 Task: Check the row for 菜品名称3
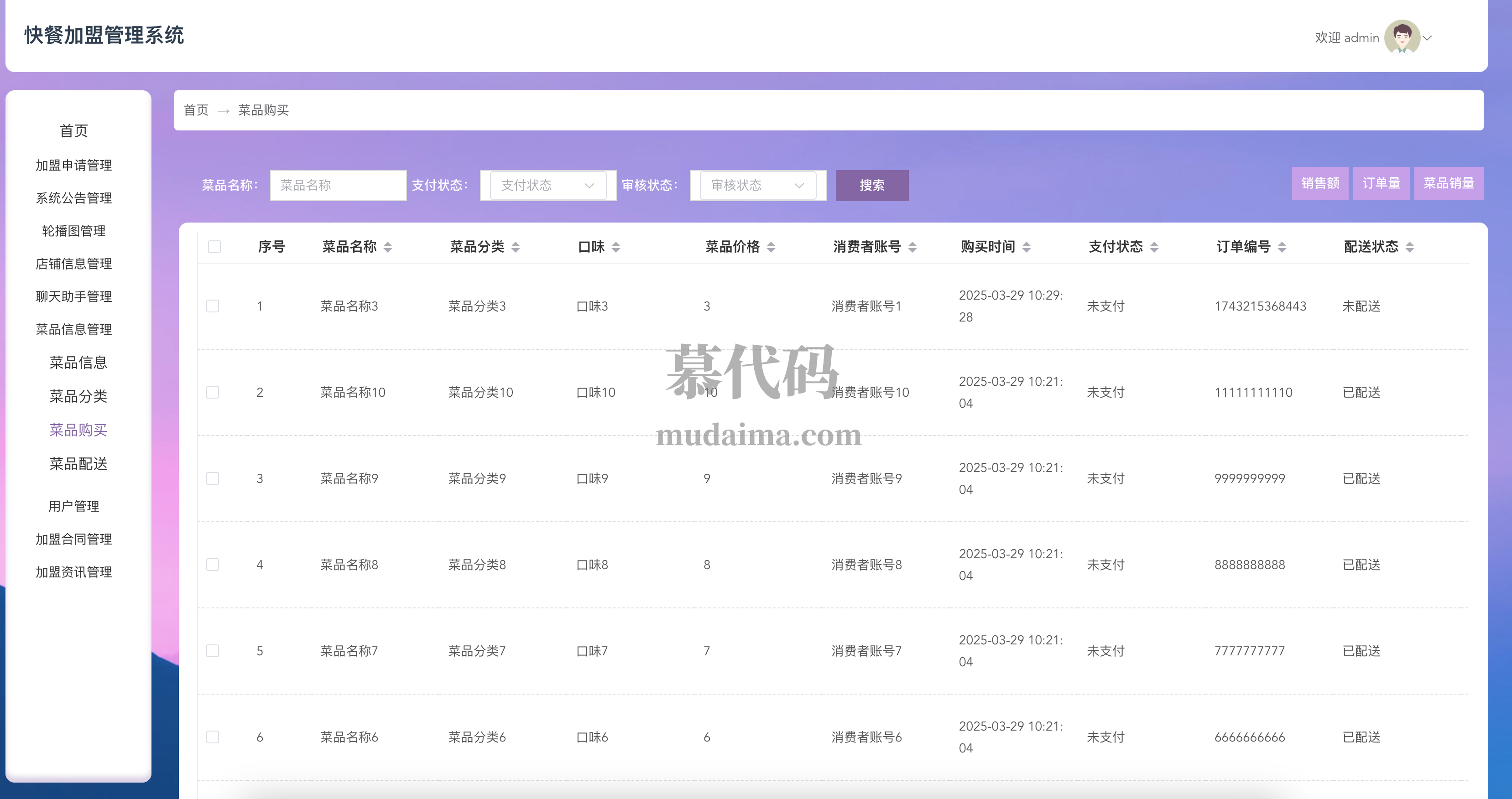(213, 306)
